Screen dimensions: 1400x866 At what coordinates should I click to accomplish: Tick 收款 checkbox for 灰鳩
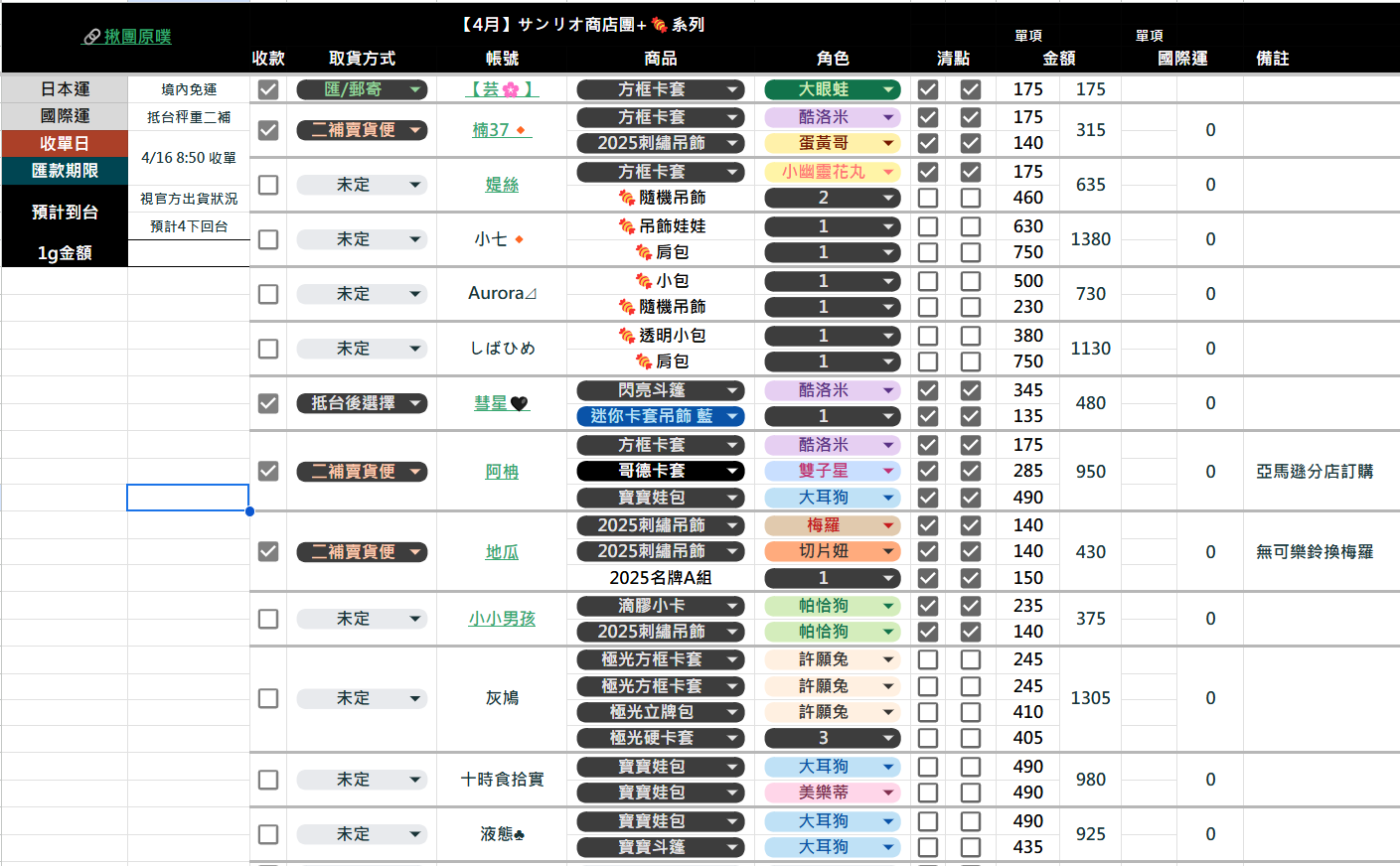(268, 698)
